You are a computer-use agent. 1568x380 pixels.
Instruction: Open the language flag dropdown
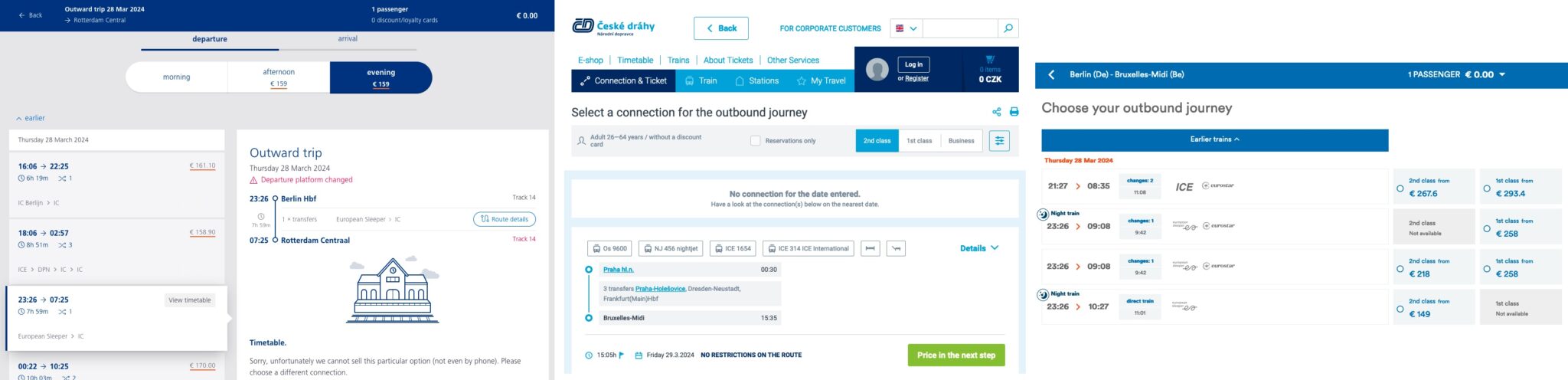coord(906,28)
